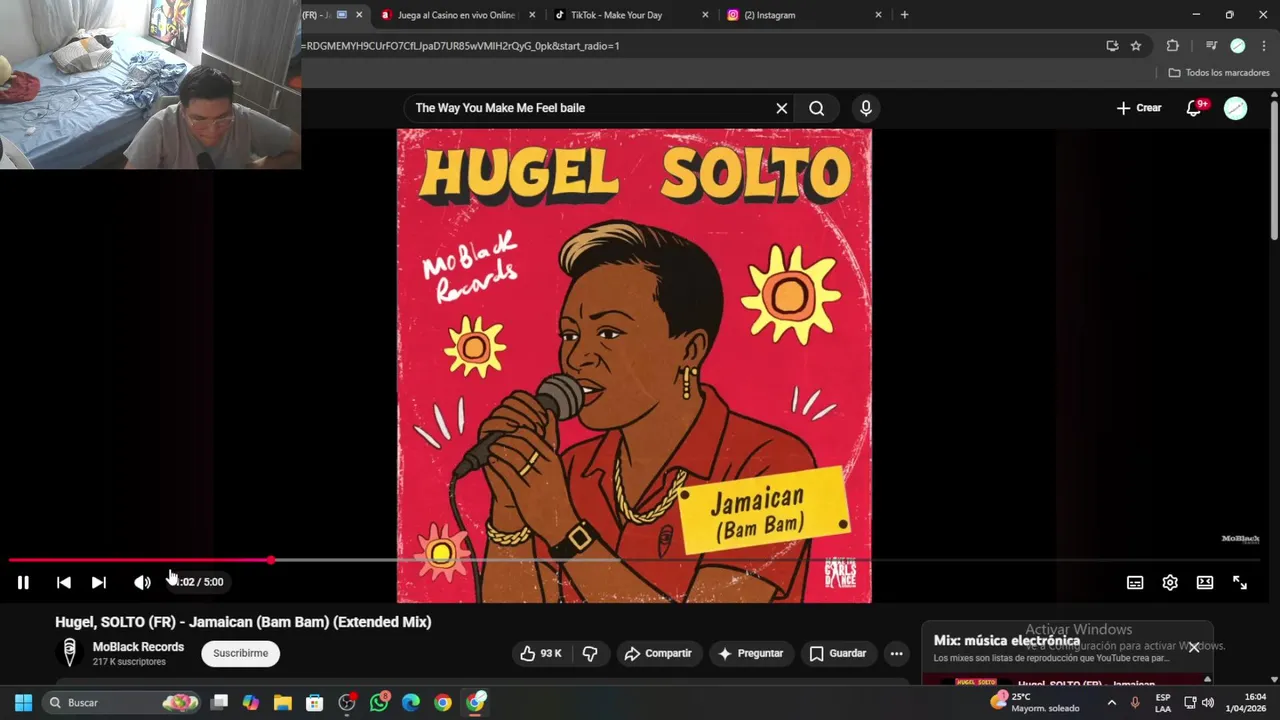
Task: Enter fullscreen mode on the player
Action: click(1240, 582)
